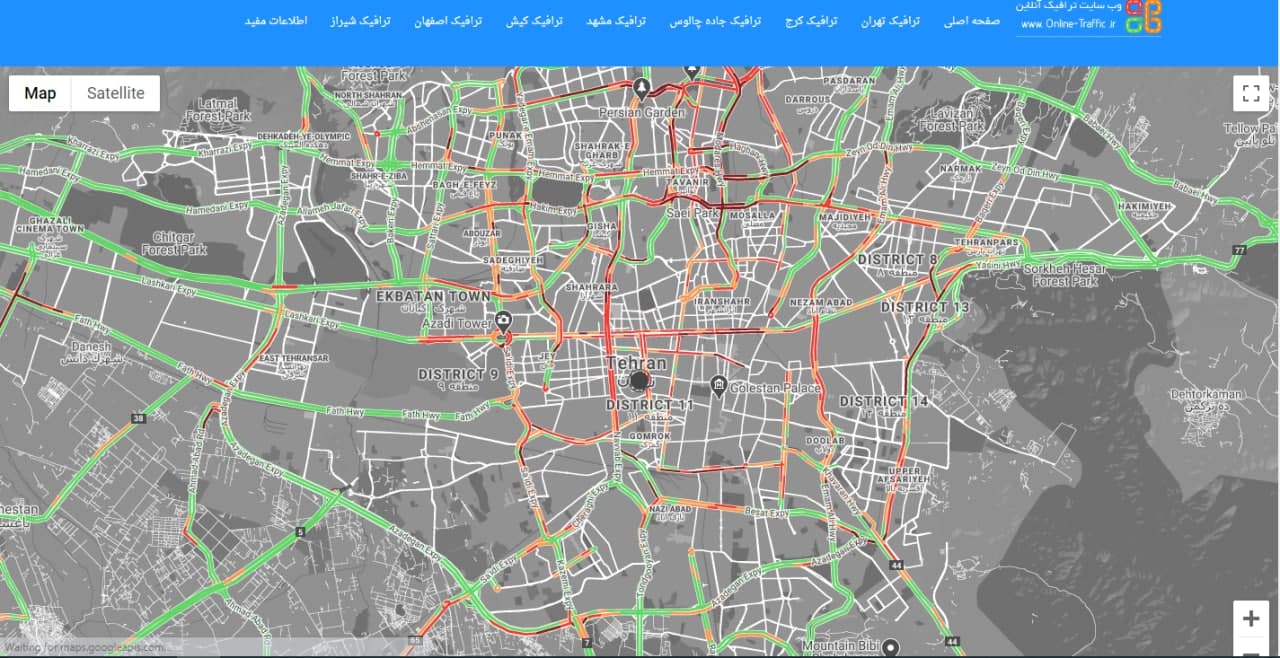Select the Latmal Forest Park label

pos(219,109)
